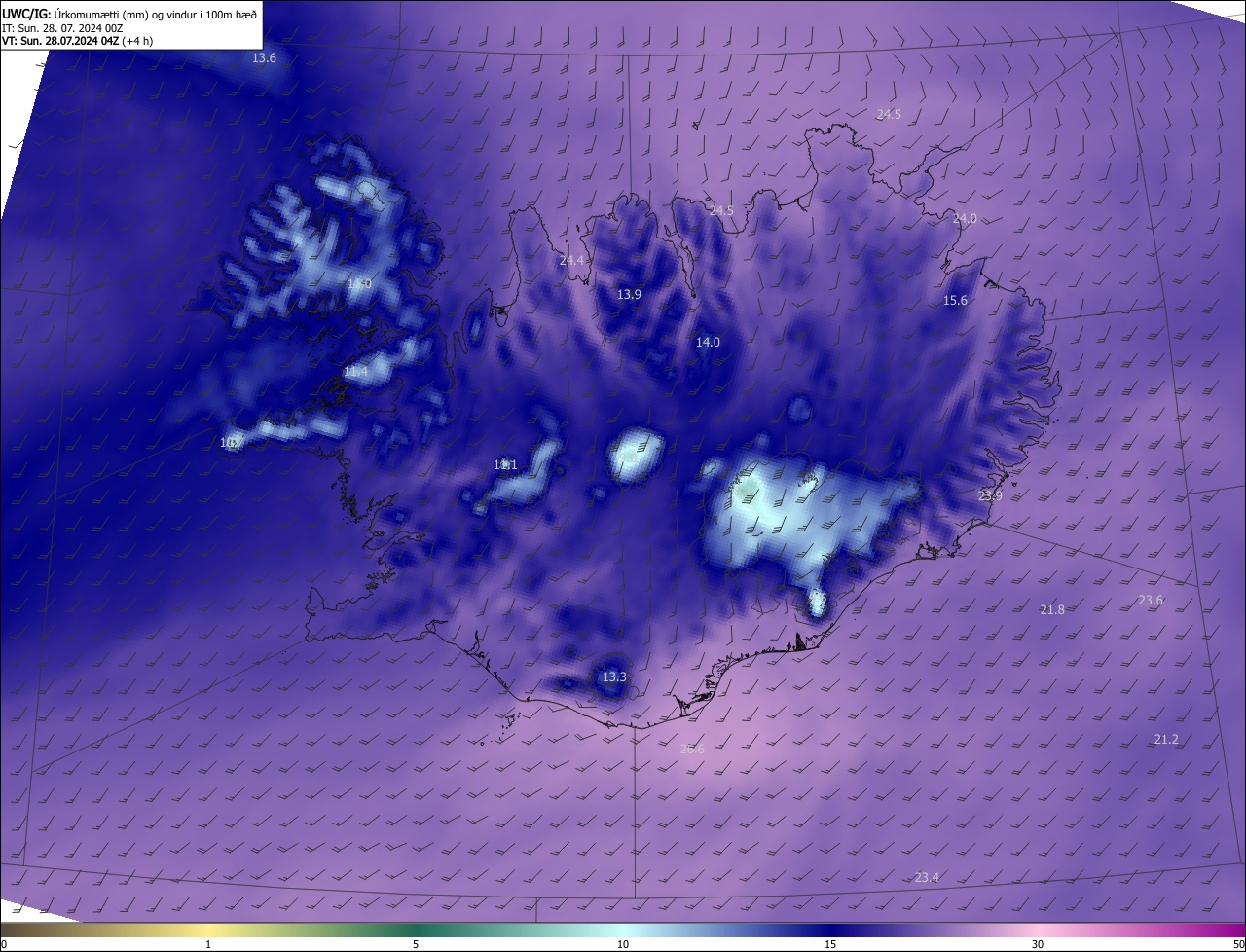
Task: Click the 13.9 value label
Action: pos(630,295)
